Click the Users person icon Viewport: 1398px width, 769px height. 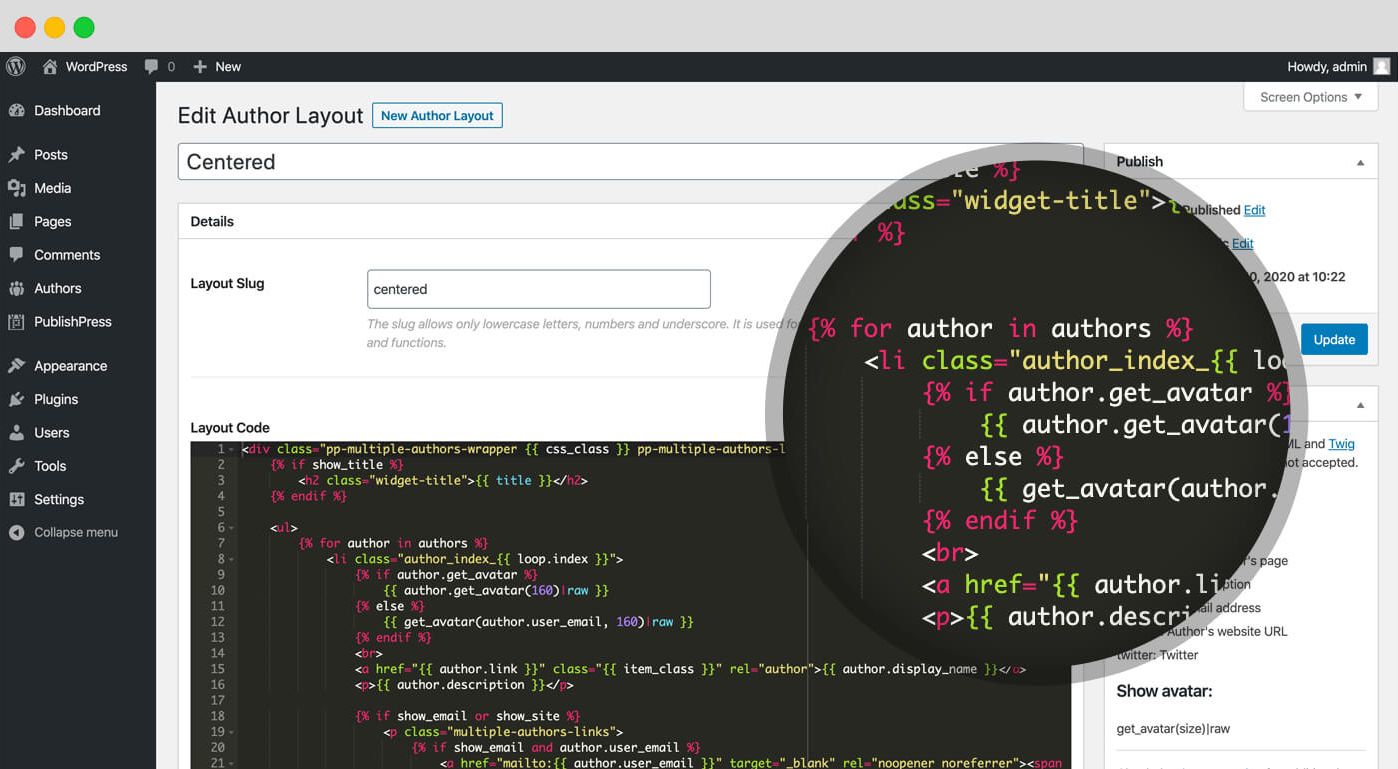(x=16, y=433)
